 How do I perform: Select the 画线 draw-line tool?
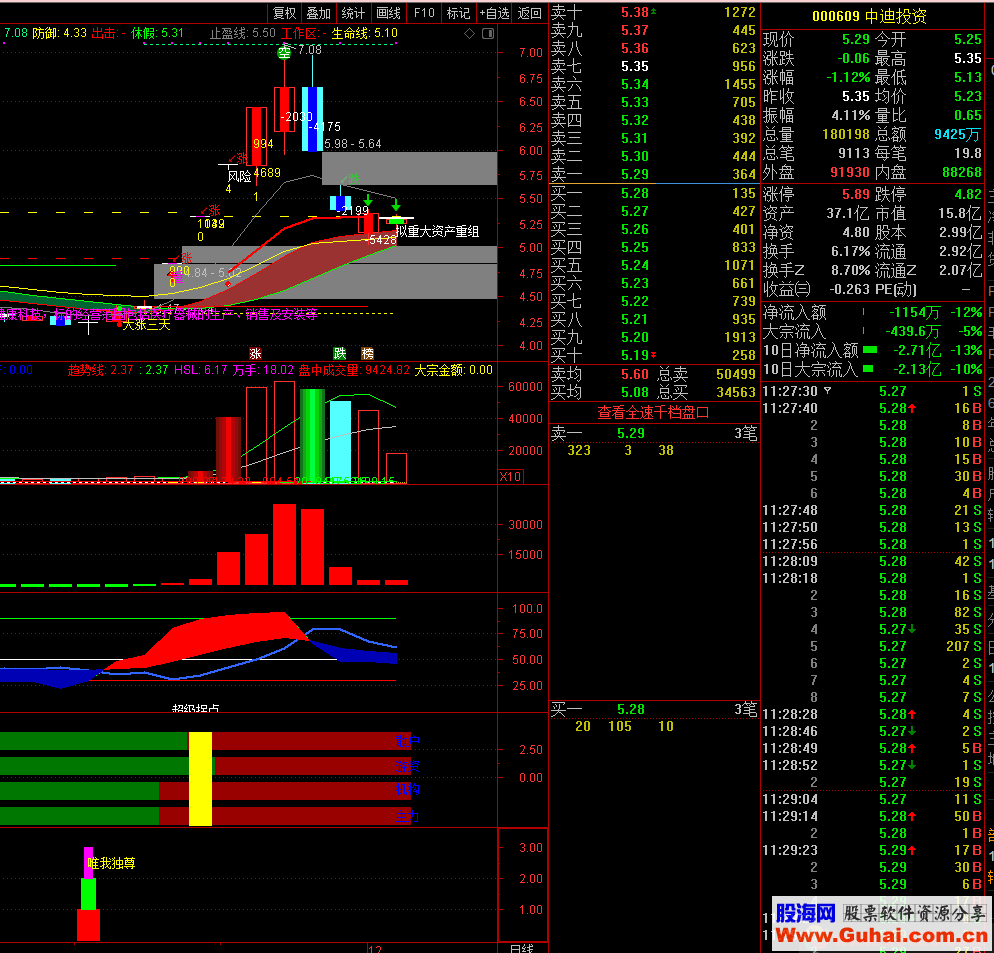tap(389, 13)
